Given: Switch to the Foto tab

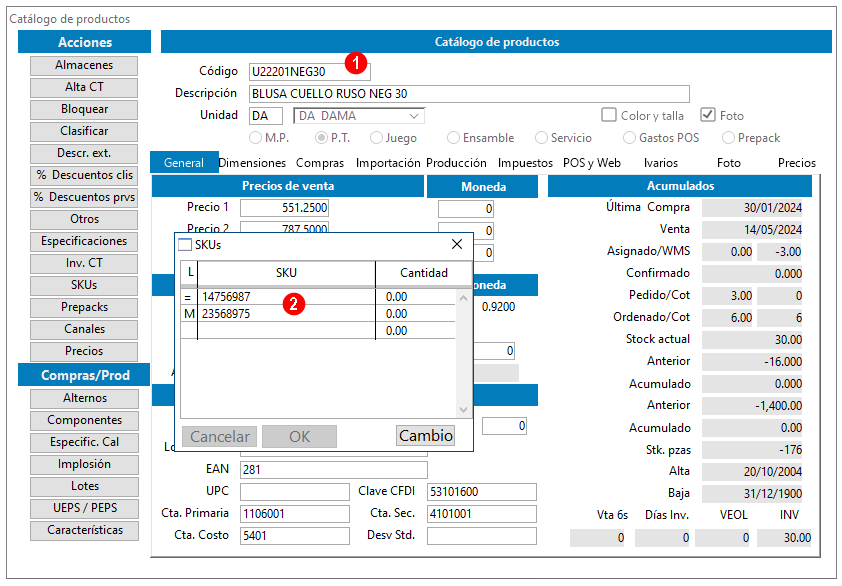Looking at the screenshot, I should (x=729, y=163).
